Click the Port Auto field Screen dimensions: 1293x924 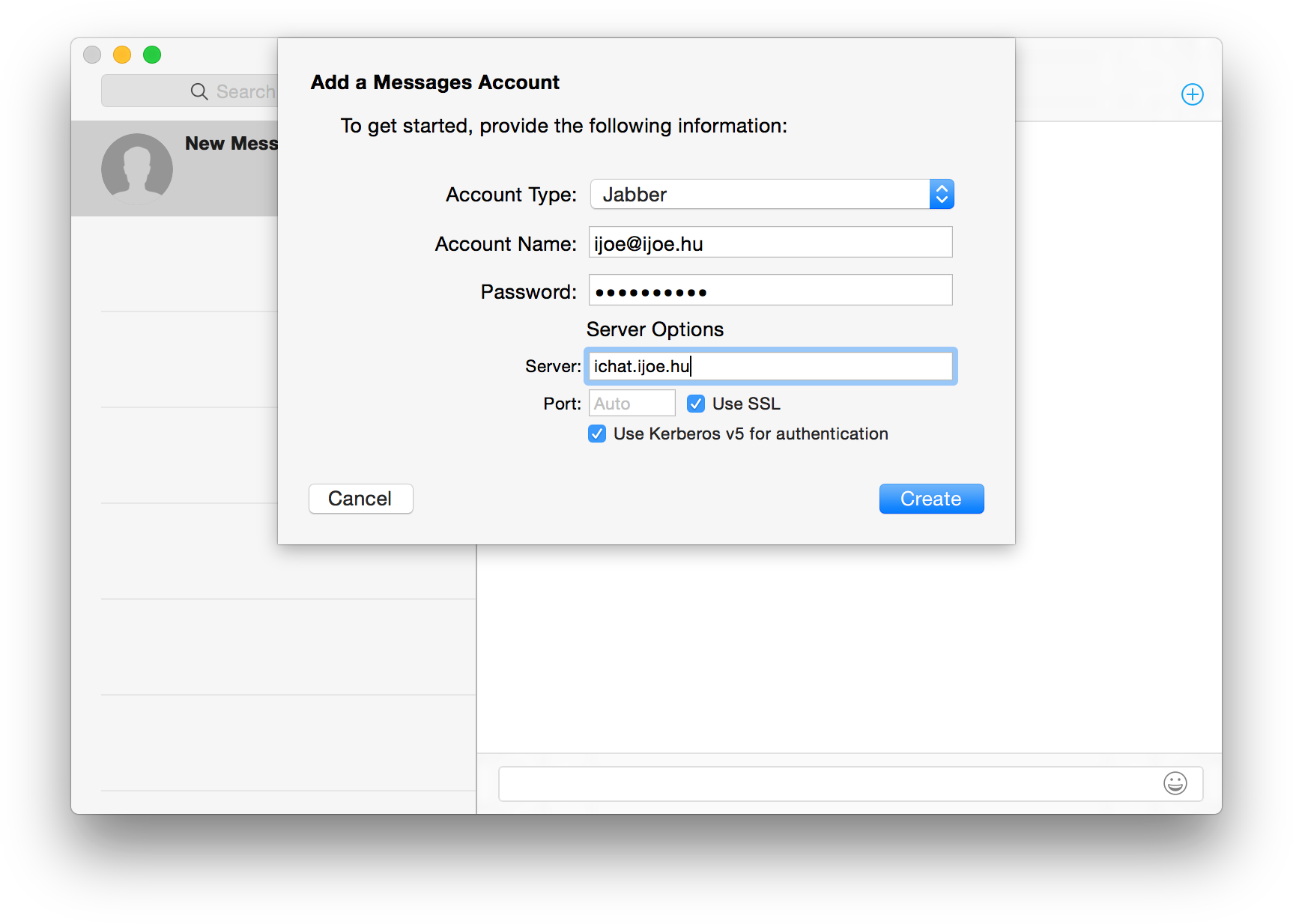click(x=632, y=404)
